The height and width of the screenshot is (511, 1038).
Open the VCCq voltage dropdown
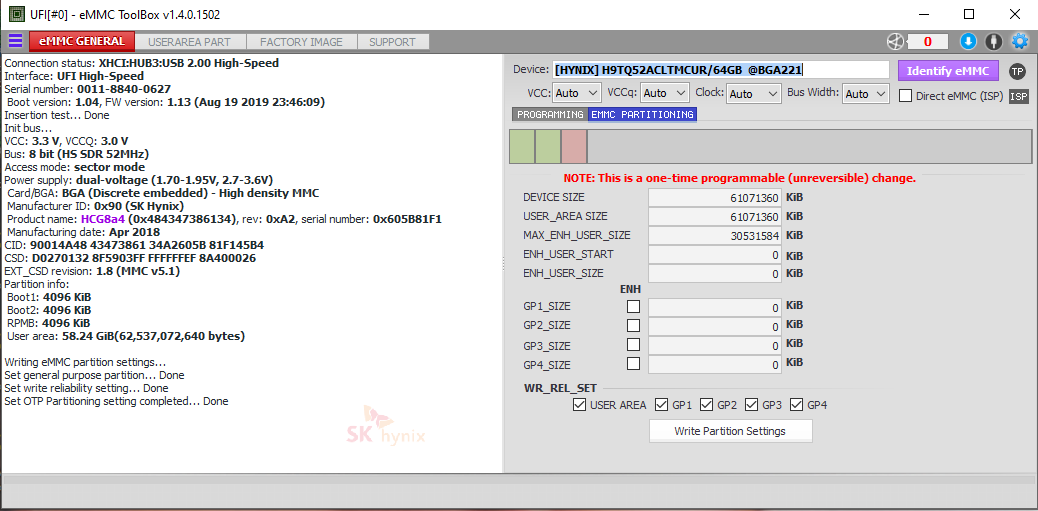665,93
